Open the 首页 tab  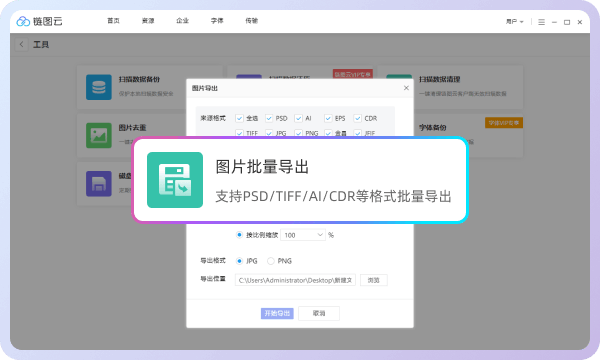tap(113, 21)
